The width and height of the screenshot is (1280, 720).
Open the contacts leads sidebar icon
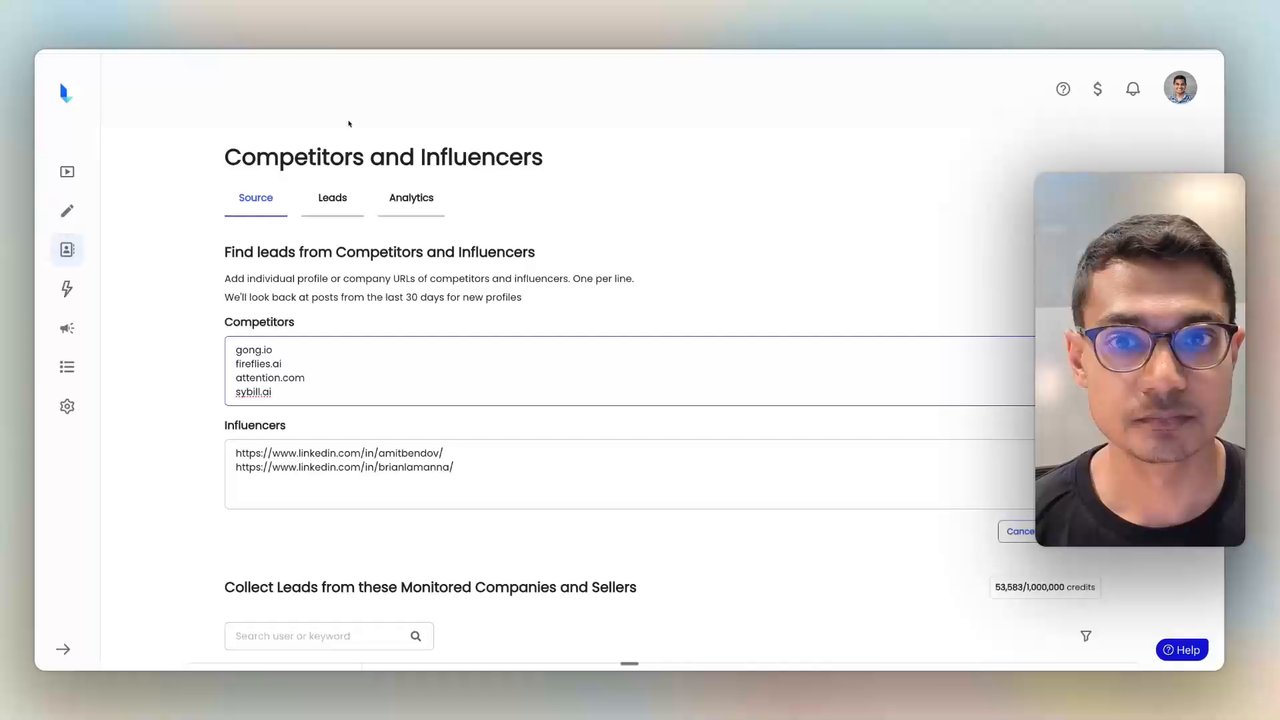tap(67, 250)
